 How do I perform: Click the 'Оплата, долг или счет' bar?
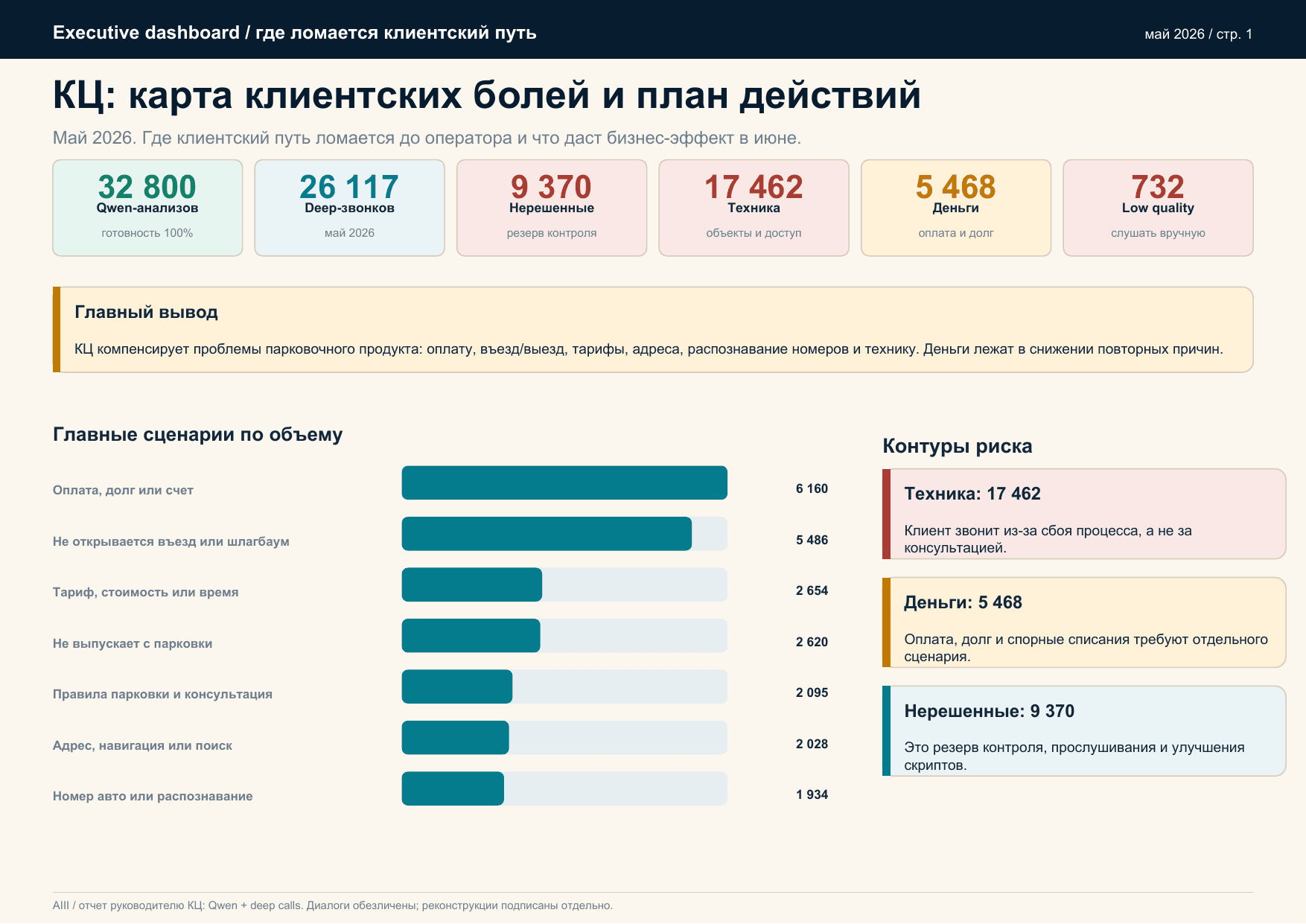[x=564, y=482]
